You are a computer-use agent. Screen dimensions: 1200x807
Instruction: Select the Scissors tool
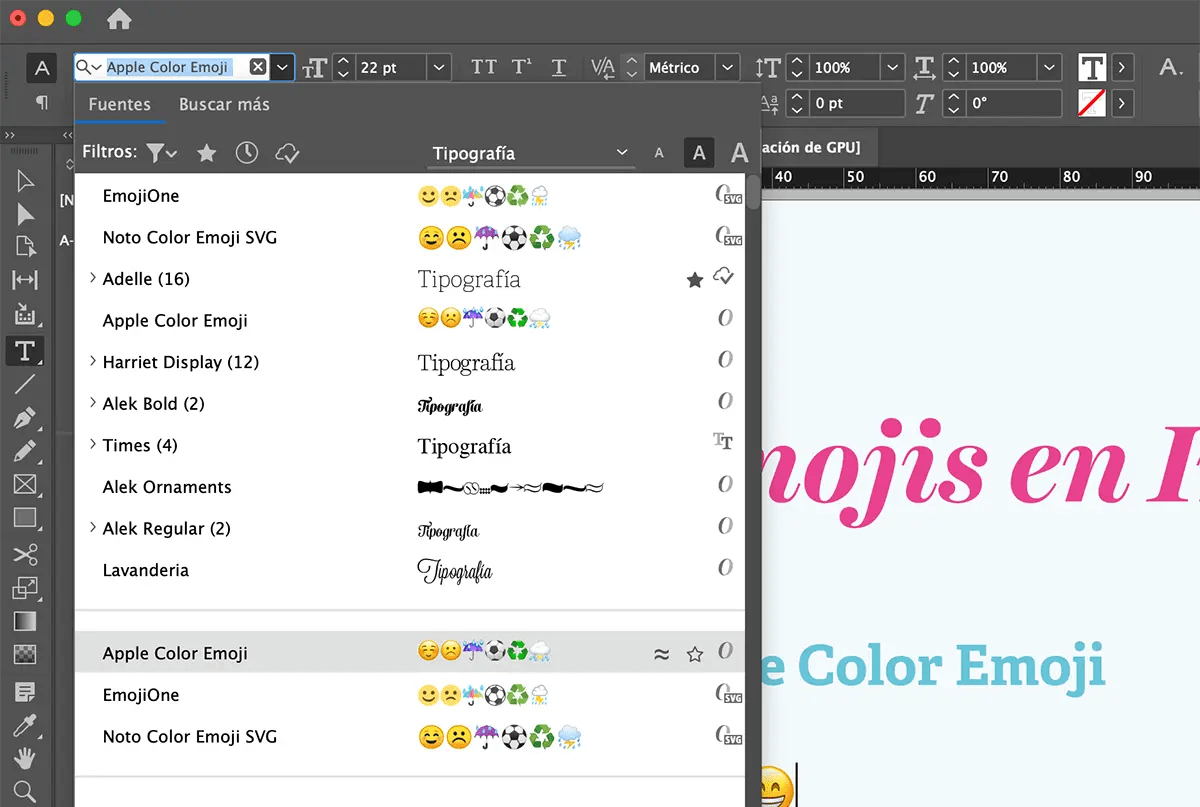[25, 554]
